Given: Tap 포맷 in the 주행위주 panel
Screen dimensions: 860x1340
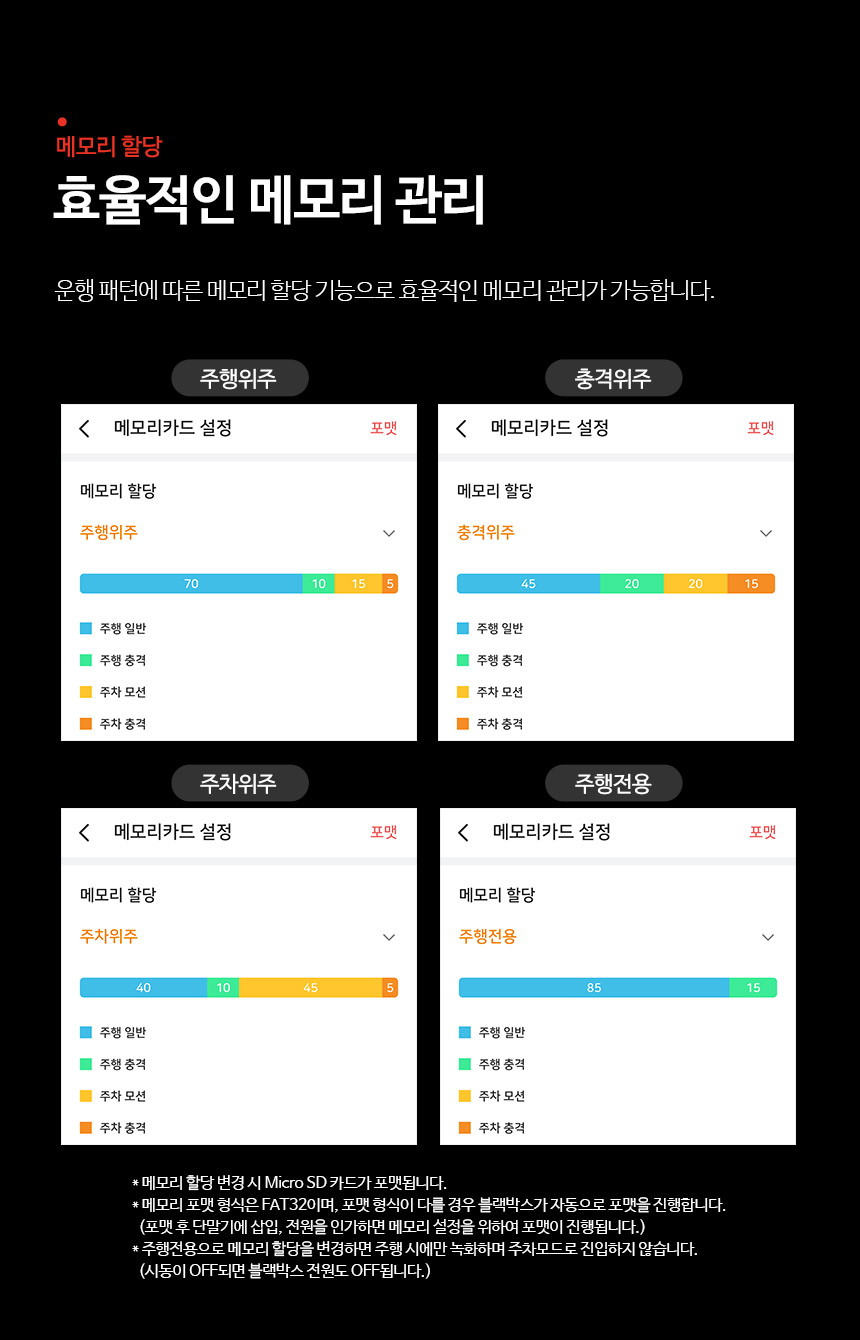Looking at the screenshot, I should pyautogui.click(x=384, y=428).
